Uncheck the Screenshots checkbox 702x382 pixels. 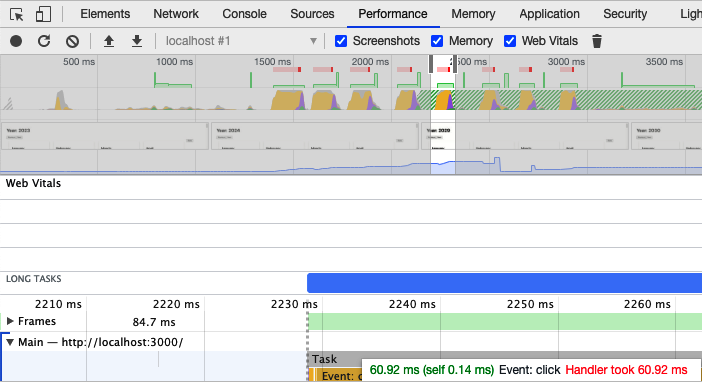point(341,41)
